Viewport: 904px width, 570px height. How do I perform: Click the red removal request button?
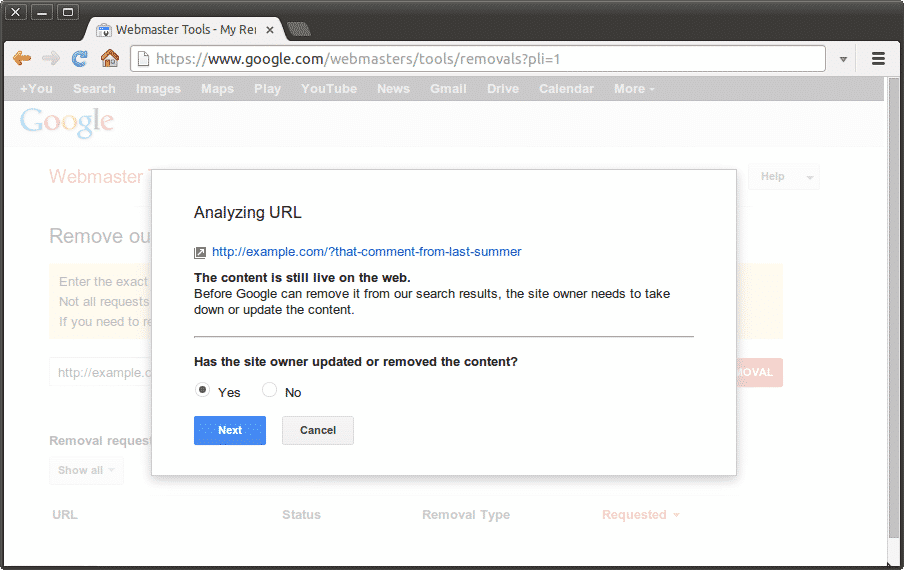[759, 372]
